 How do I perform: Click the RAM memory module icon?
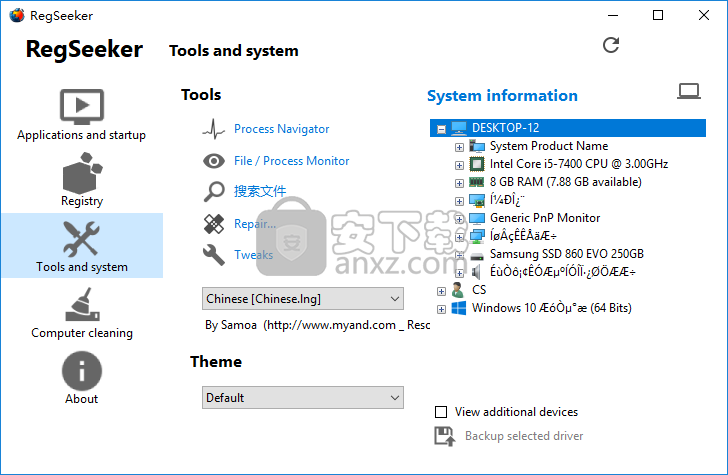coord(476,182)
